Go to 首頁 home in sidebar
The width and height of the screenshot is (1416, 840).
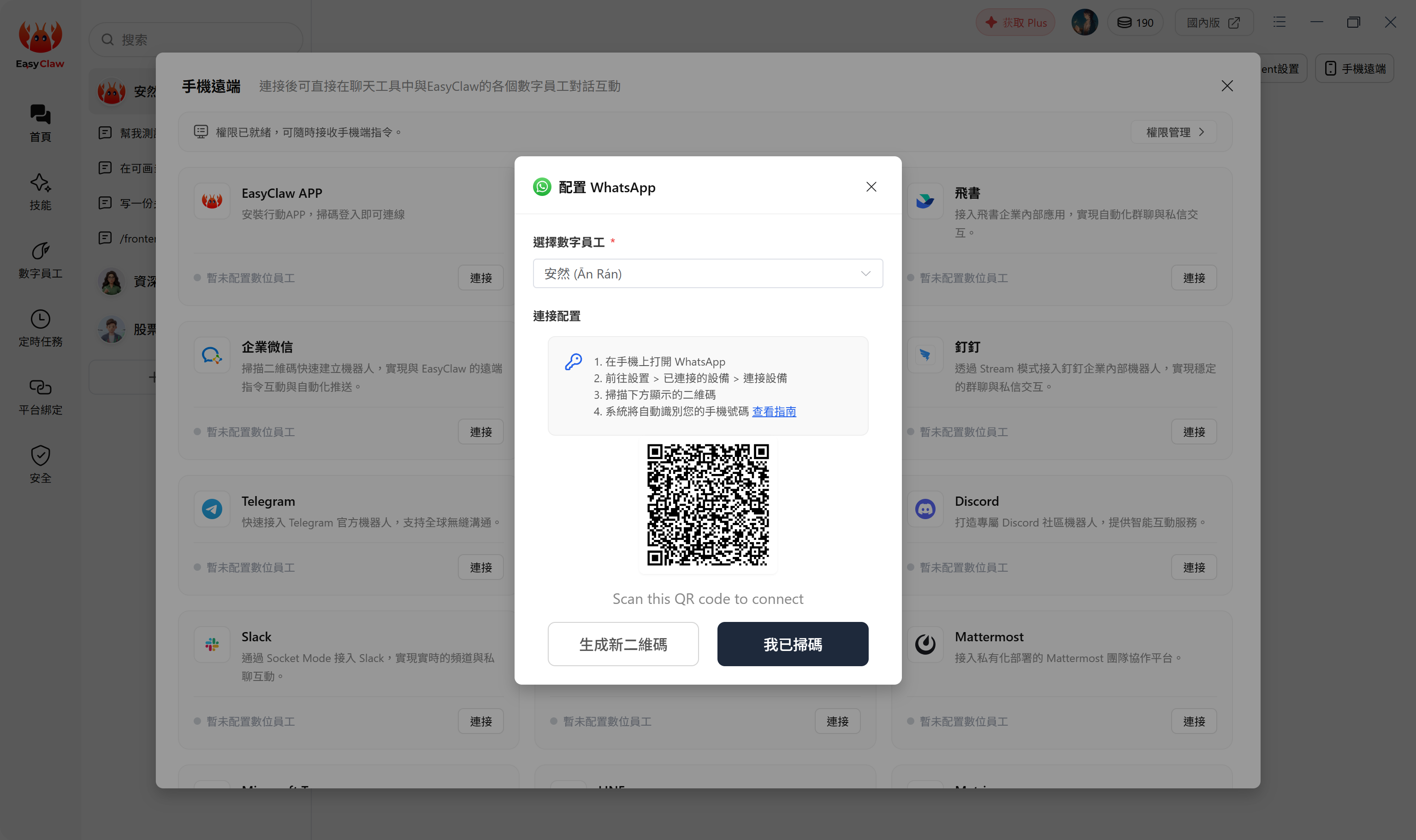(40, 123)
